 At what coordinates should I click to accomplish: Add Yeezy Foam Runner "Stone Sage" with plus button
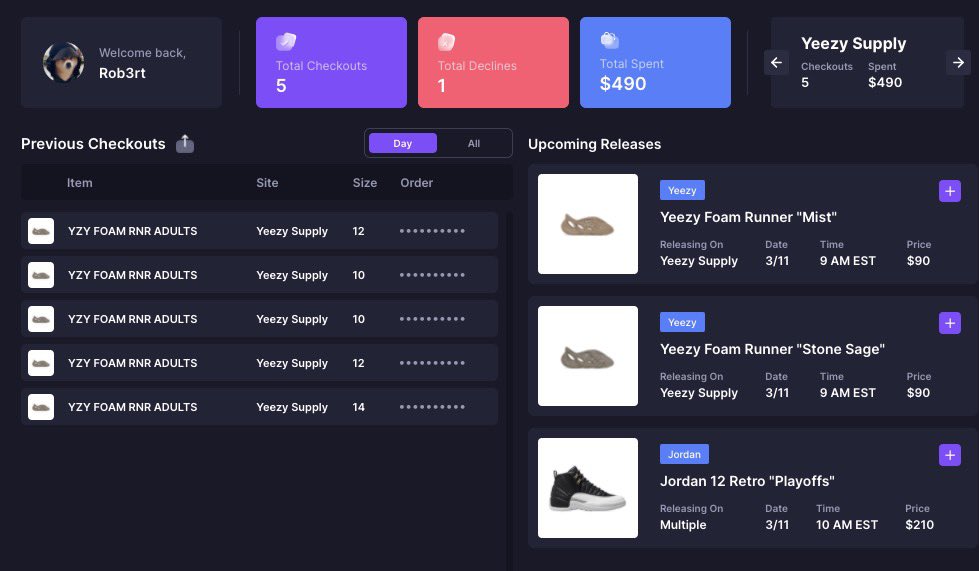tap(950, 323)
